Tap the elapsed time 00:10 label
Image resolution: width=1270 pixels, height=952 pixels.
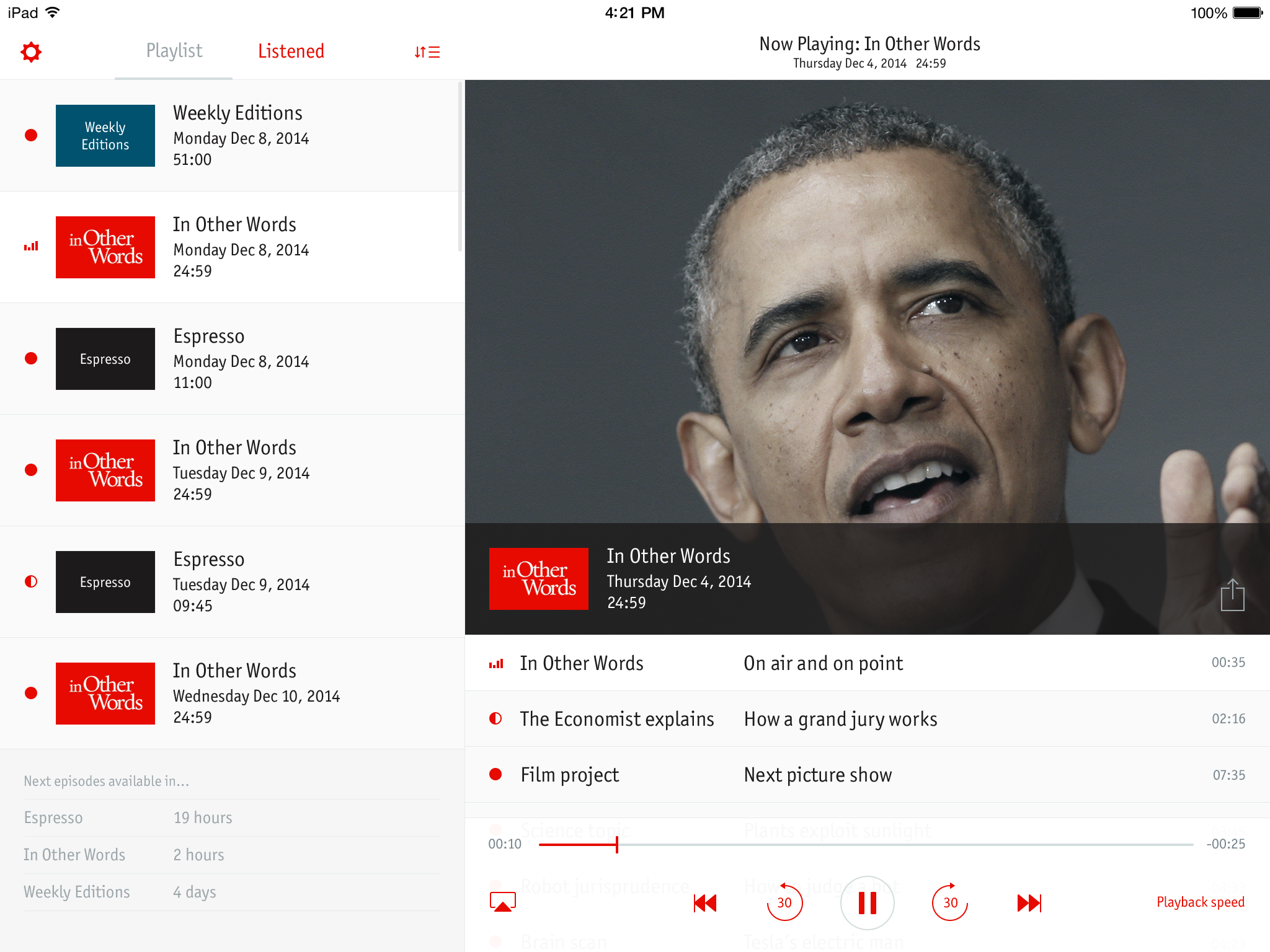click(x=505, y=844)
